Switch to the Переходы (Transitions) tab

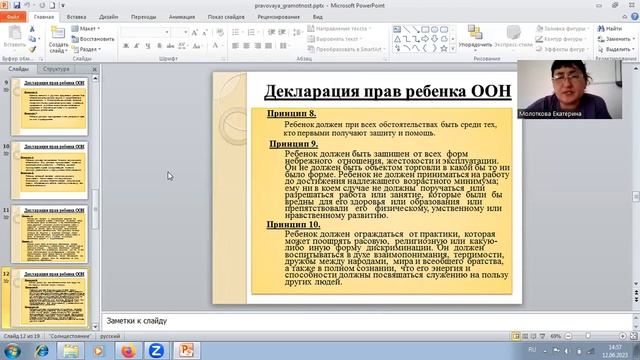144,17
